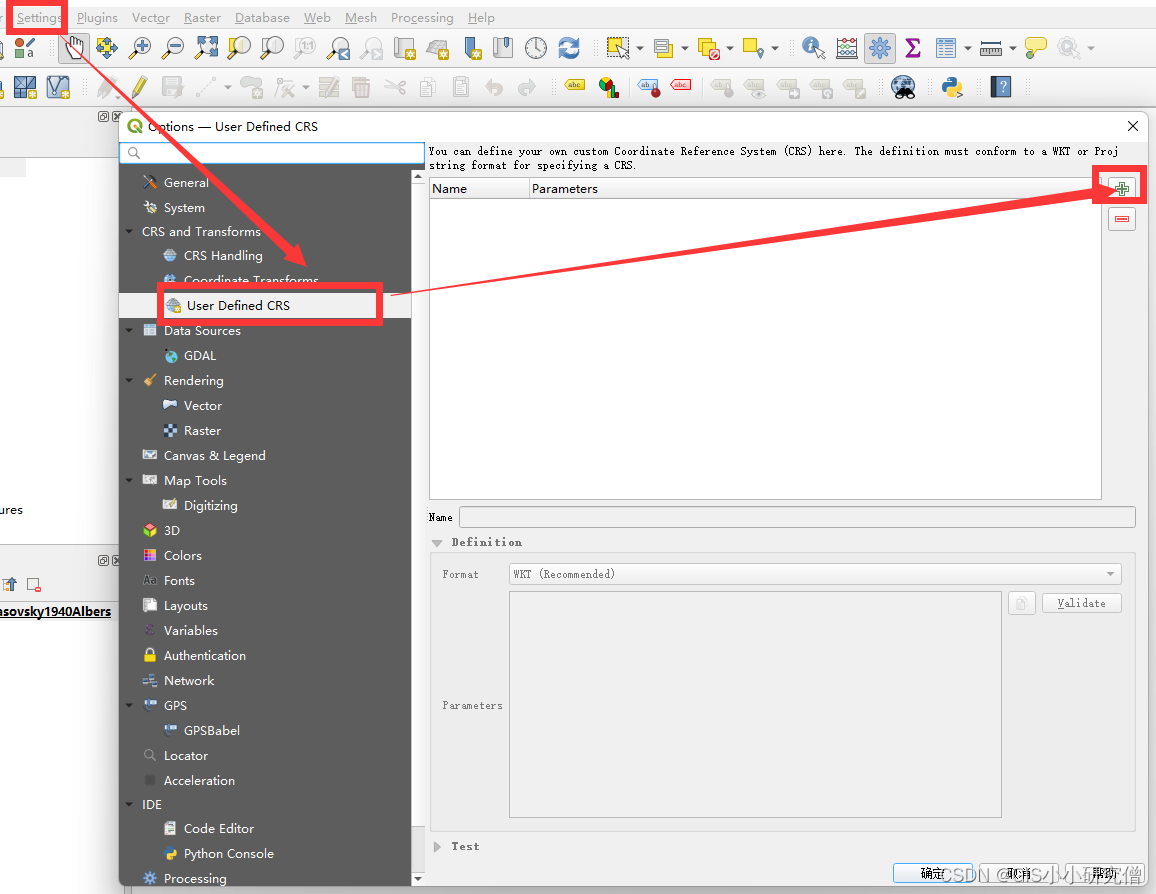Viewport: 1156px width, 894px height.
Task: Click Zoom to Selection icon
Action: tap(239, 48)
